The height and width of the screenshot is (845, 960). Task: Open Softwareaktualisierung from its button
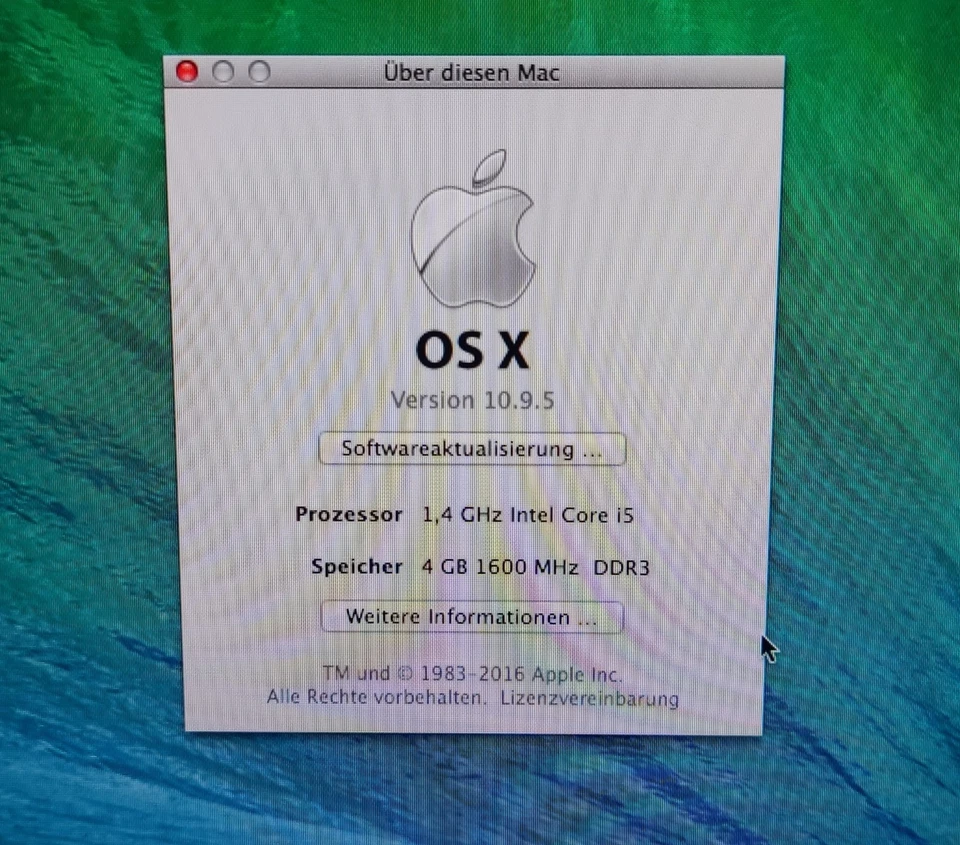(x=472, y=449)
